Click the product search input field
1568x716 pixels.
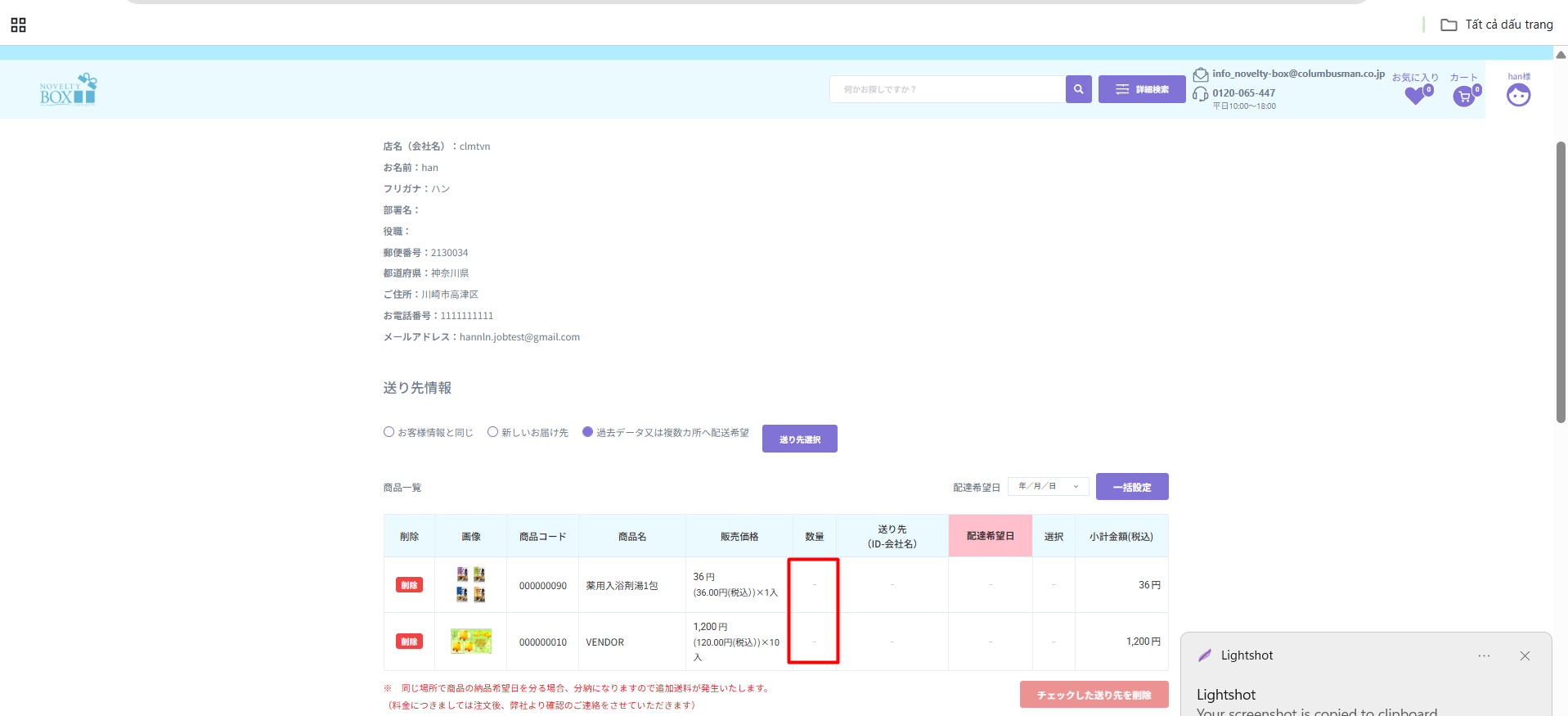947,89
